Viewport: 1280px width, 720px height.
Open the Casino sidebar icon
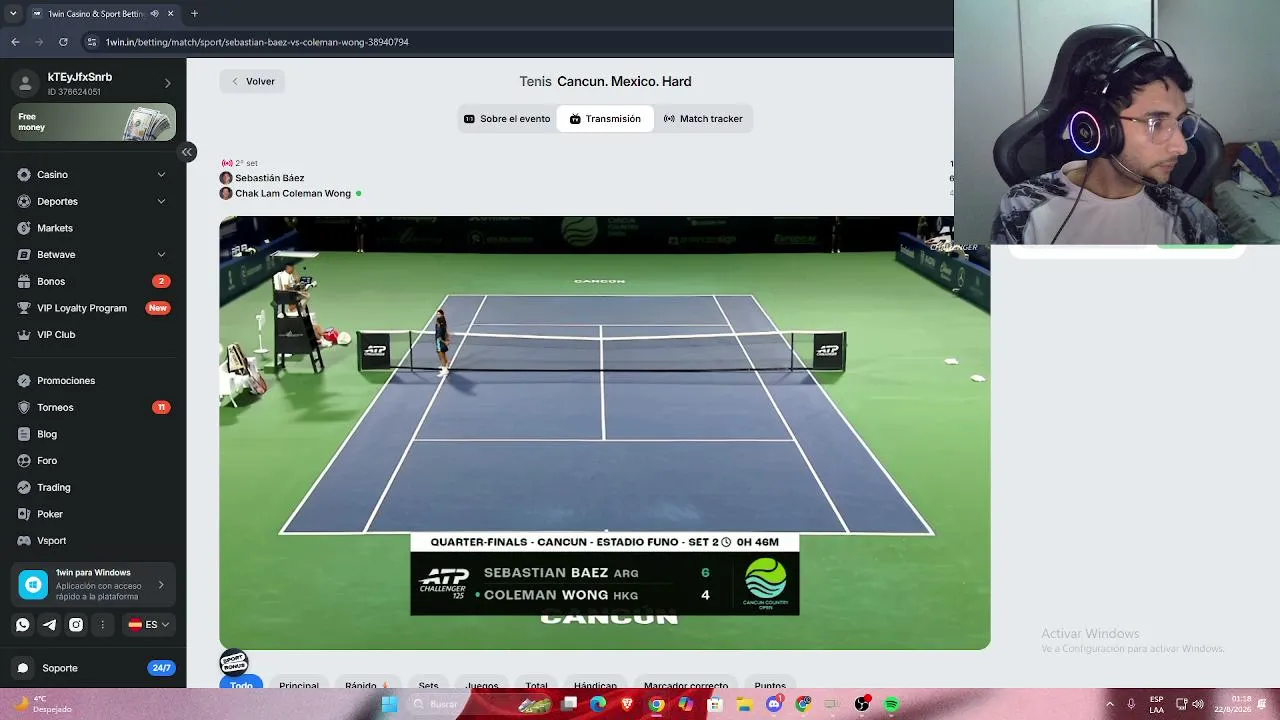point(24,175)
